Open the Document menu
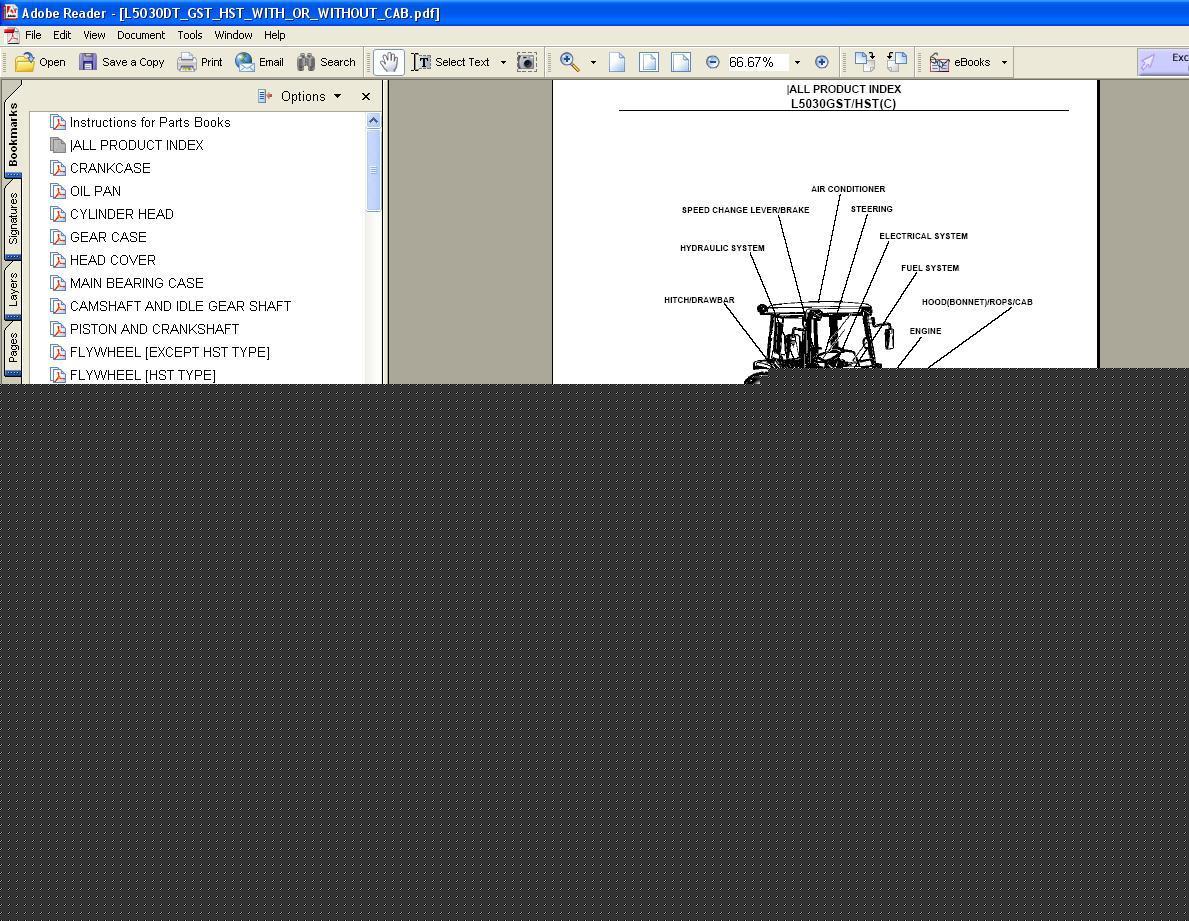This screenshot has height=921, width=1189. (x=141, y=36)
